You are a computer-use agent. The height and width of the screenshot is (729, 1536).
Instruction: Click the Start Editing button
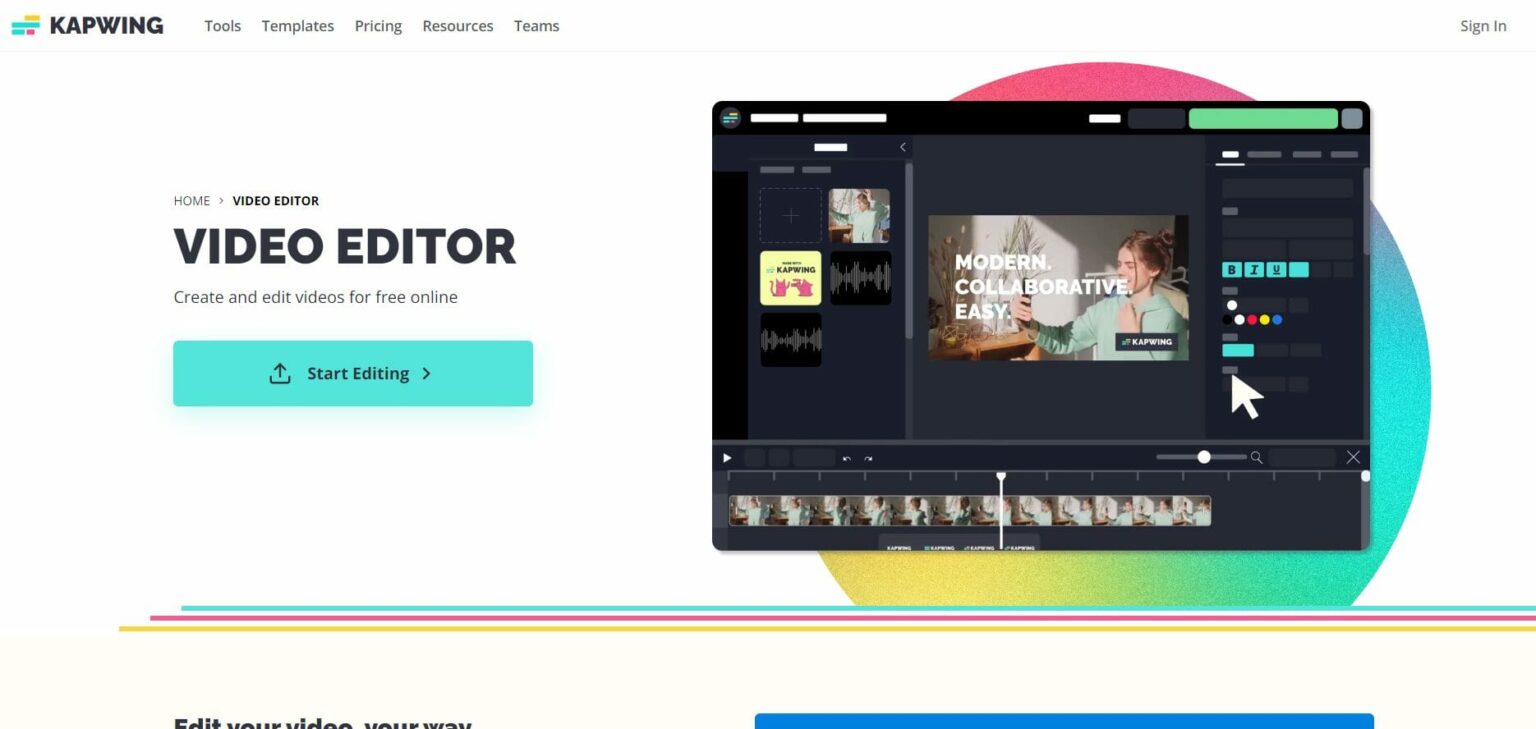coord(352,373)
